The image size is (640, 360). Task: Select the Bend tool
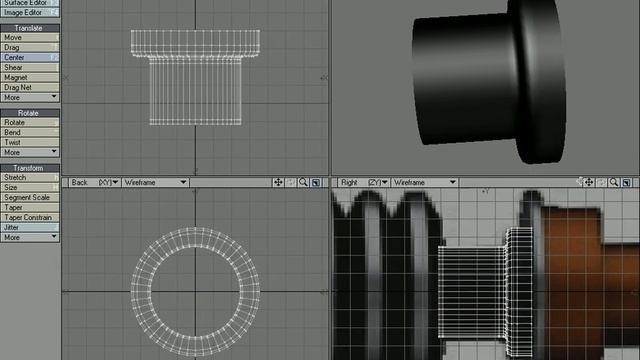pos(30,132)
